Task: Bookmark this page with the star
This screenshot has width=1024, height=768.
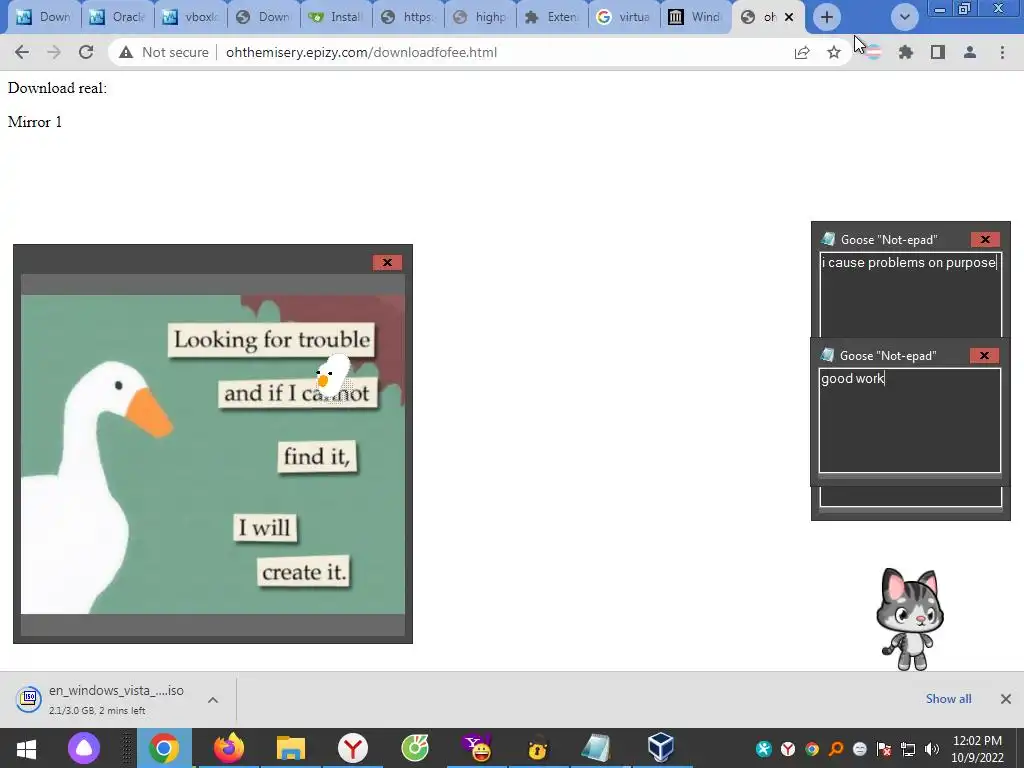Action: coord(834,52)
